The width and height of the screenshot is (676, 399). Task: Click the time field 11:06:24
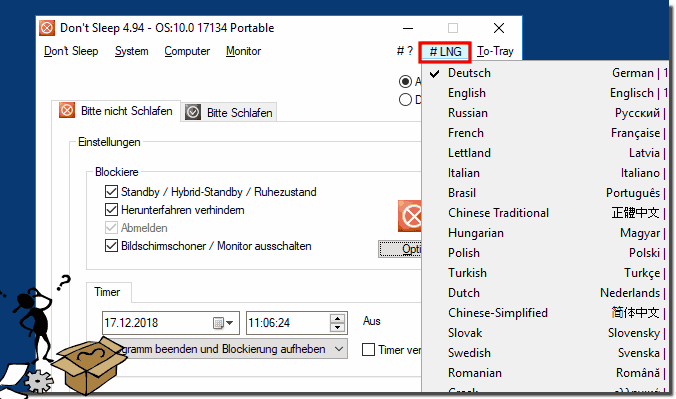click(297, 323)
